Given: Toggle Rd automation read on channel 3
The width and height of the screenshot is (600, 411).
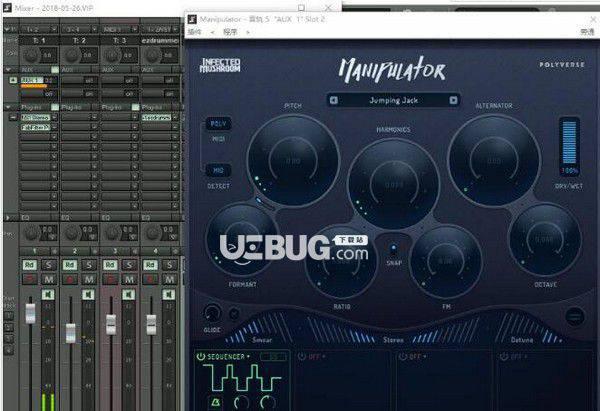Looking at the screenshot, I should (x=110, y=265).
